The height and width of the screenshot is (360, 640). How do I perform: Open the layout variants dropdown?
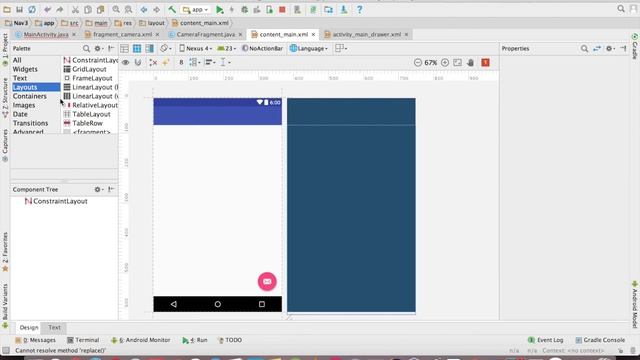[341, 49]
